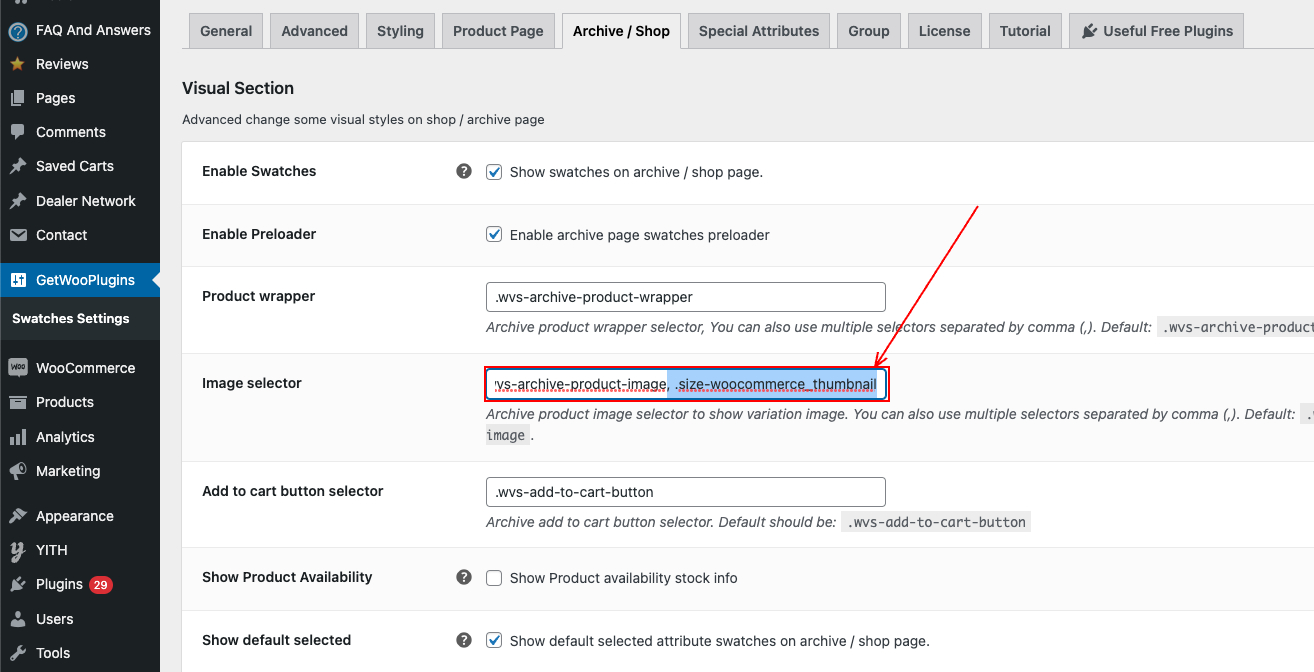The height and width of the screenshot is (672, 1314).
Task: Click help icon beside Show default selected
Action: point(464,640)
